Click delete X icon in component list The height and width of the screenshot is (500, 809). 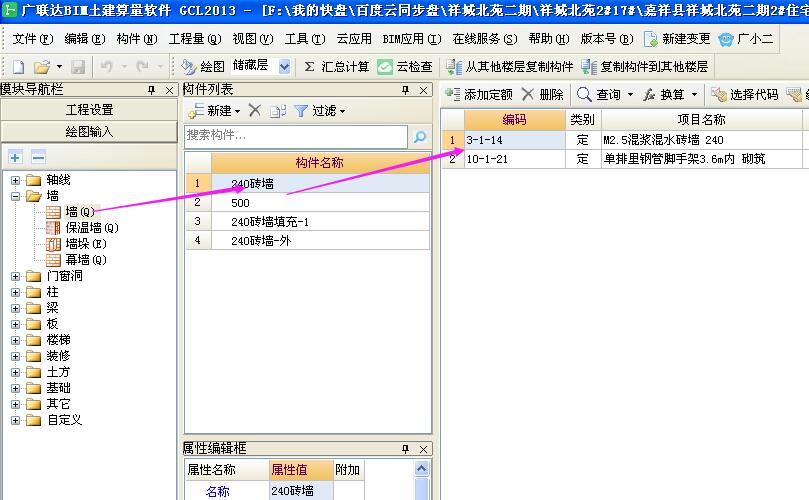pos(255,110)
